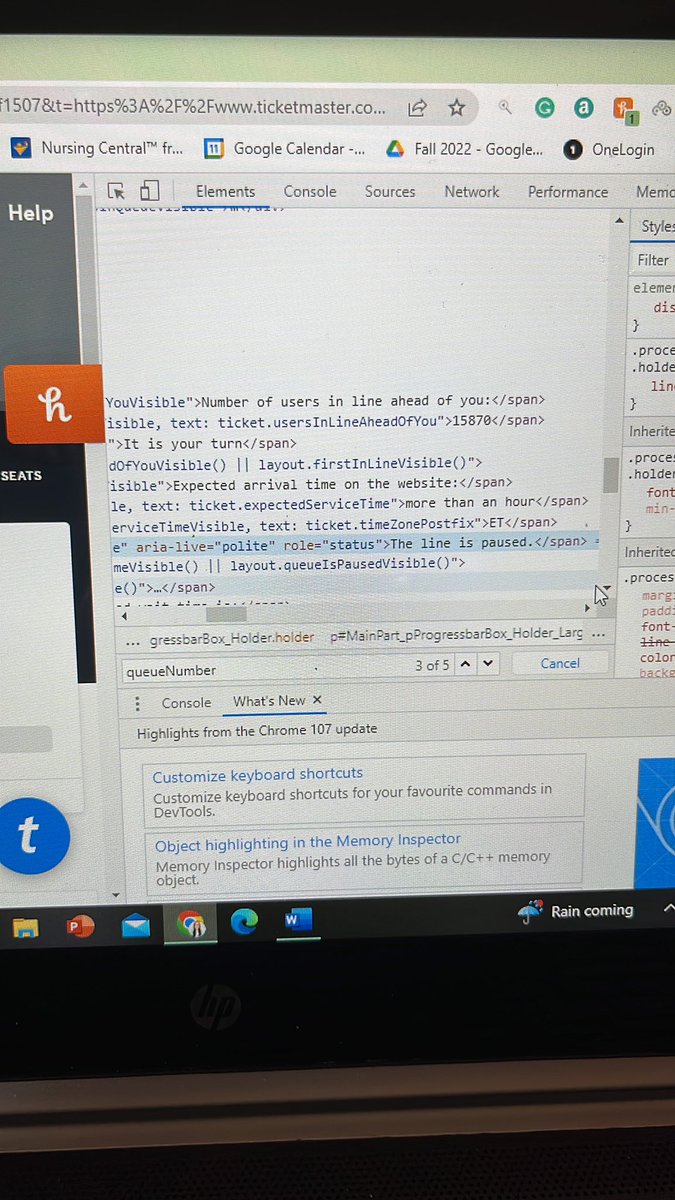
Task: Open Microsoft Word from the taskbar
Action: (298, 920)
